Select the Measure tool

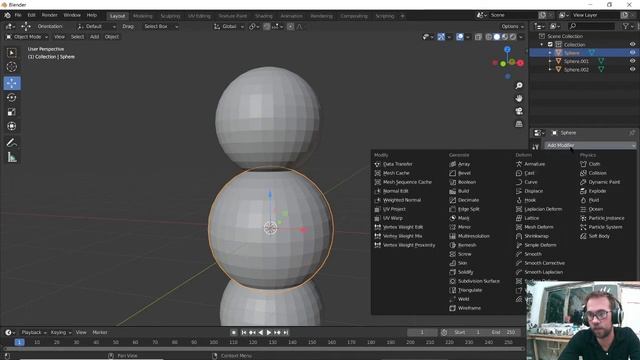[x=11, y=157]
